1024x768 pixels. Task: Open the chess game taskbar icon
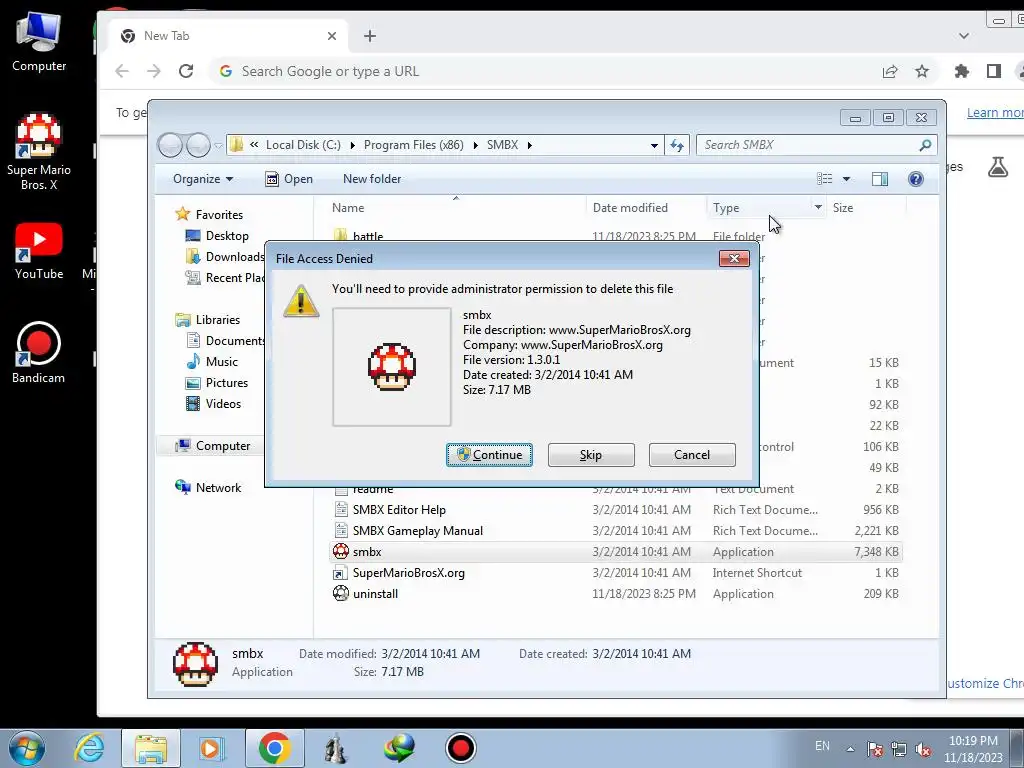336,748
